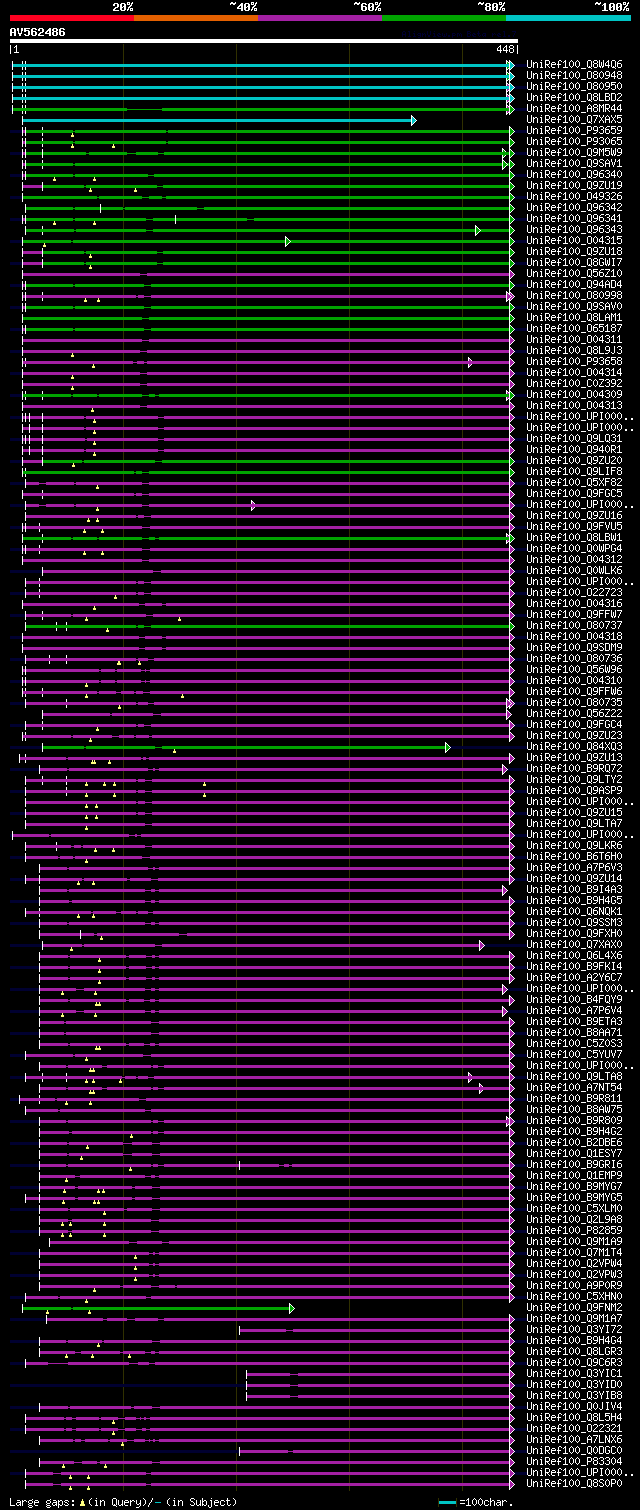The width and height of the screenshot is (640, 1510).
Task: Select the UniRef100_P93659 label
Action: click(x=574, y=130)
